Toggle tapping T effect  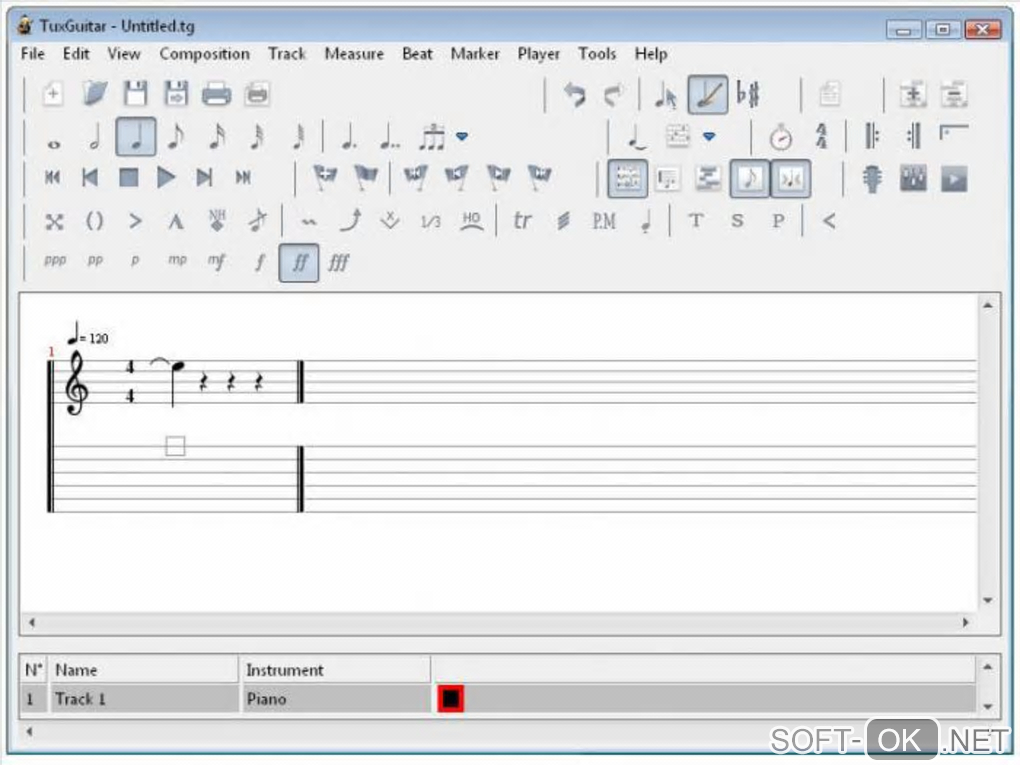click(x=696, y=221)
